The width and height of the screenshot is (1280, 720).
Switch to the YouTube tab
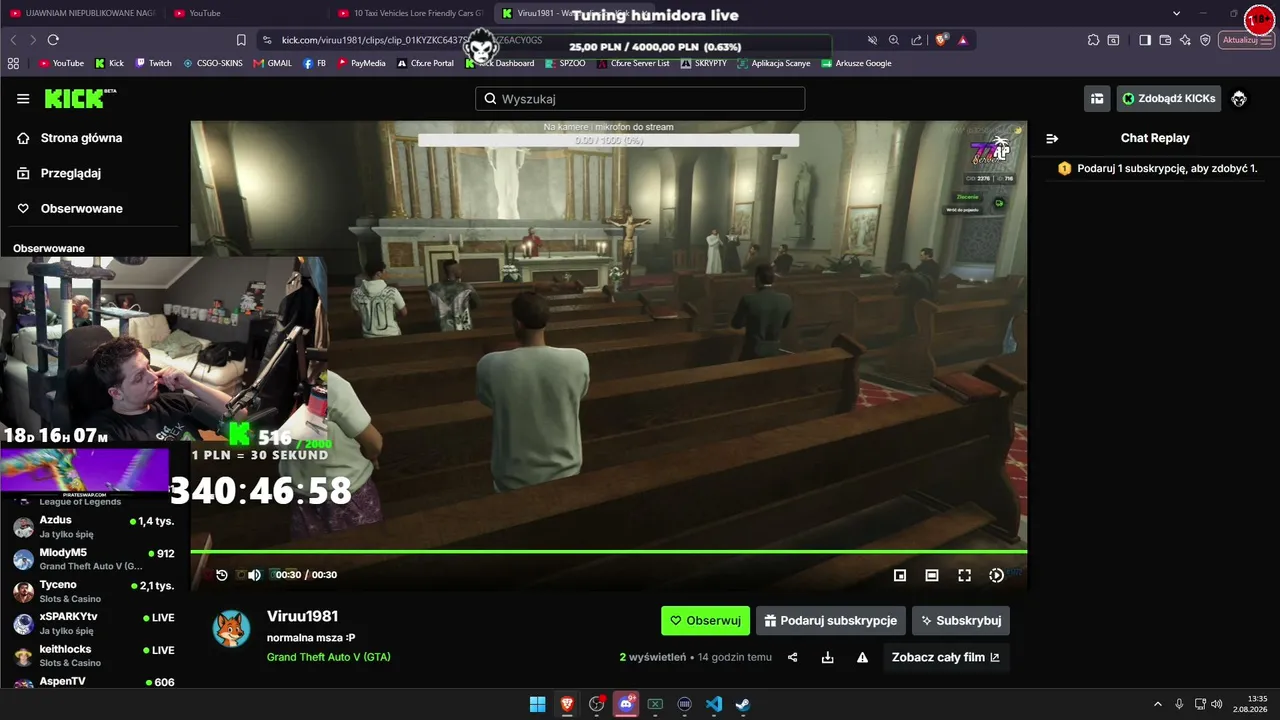pos(245,13)
